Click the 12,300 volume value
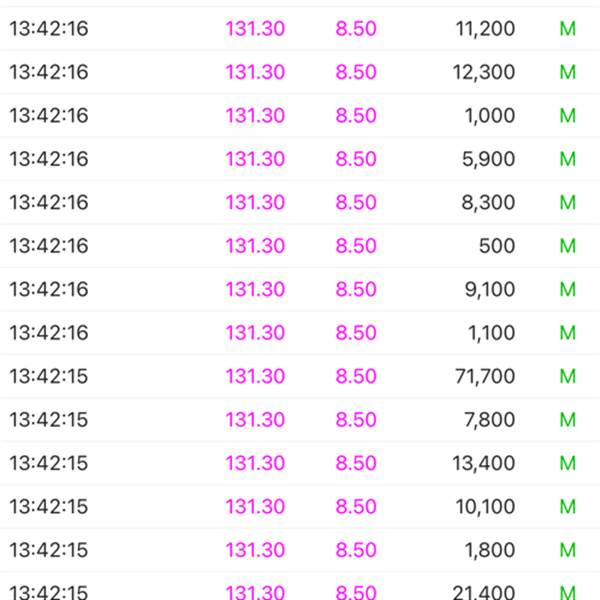Screen dimensions: 600x600 pyautogui.click(x=484, y=72)
